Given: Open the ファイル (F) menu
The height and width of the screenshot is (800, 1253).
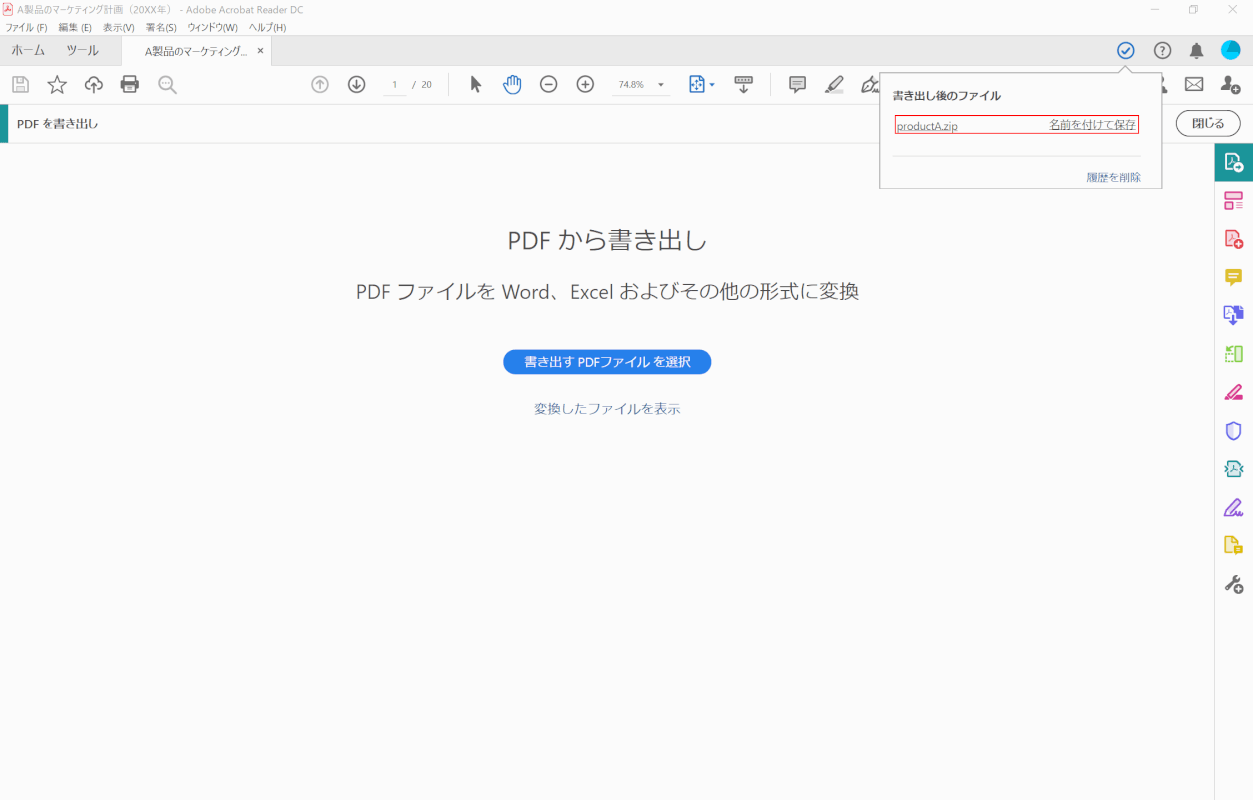Looking at the screenshot, I should (26, 27).
